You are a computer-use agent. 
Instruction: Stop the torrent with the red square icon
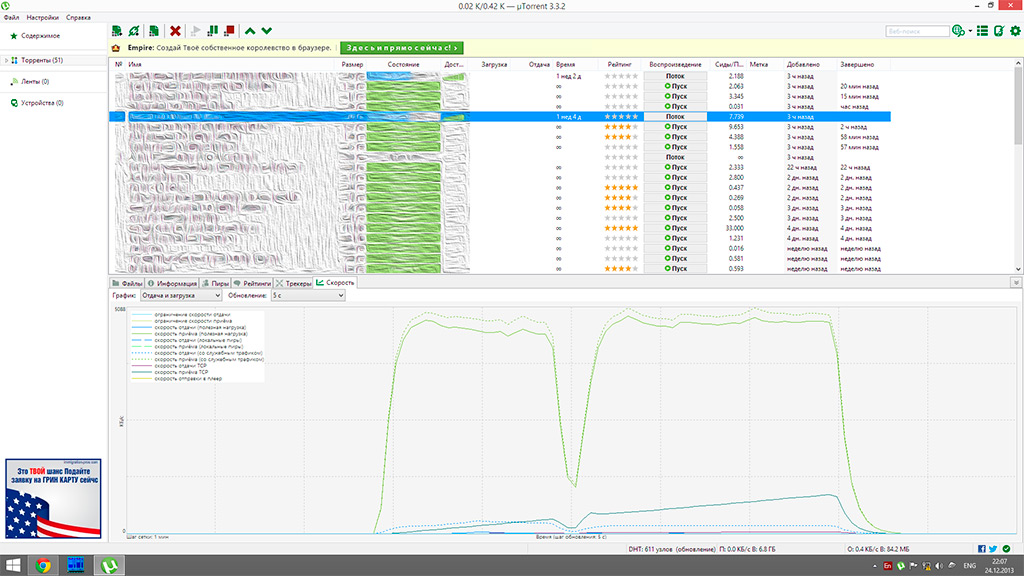coord(230,32)
